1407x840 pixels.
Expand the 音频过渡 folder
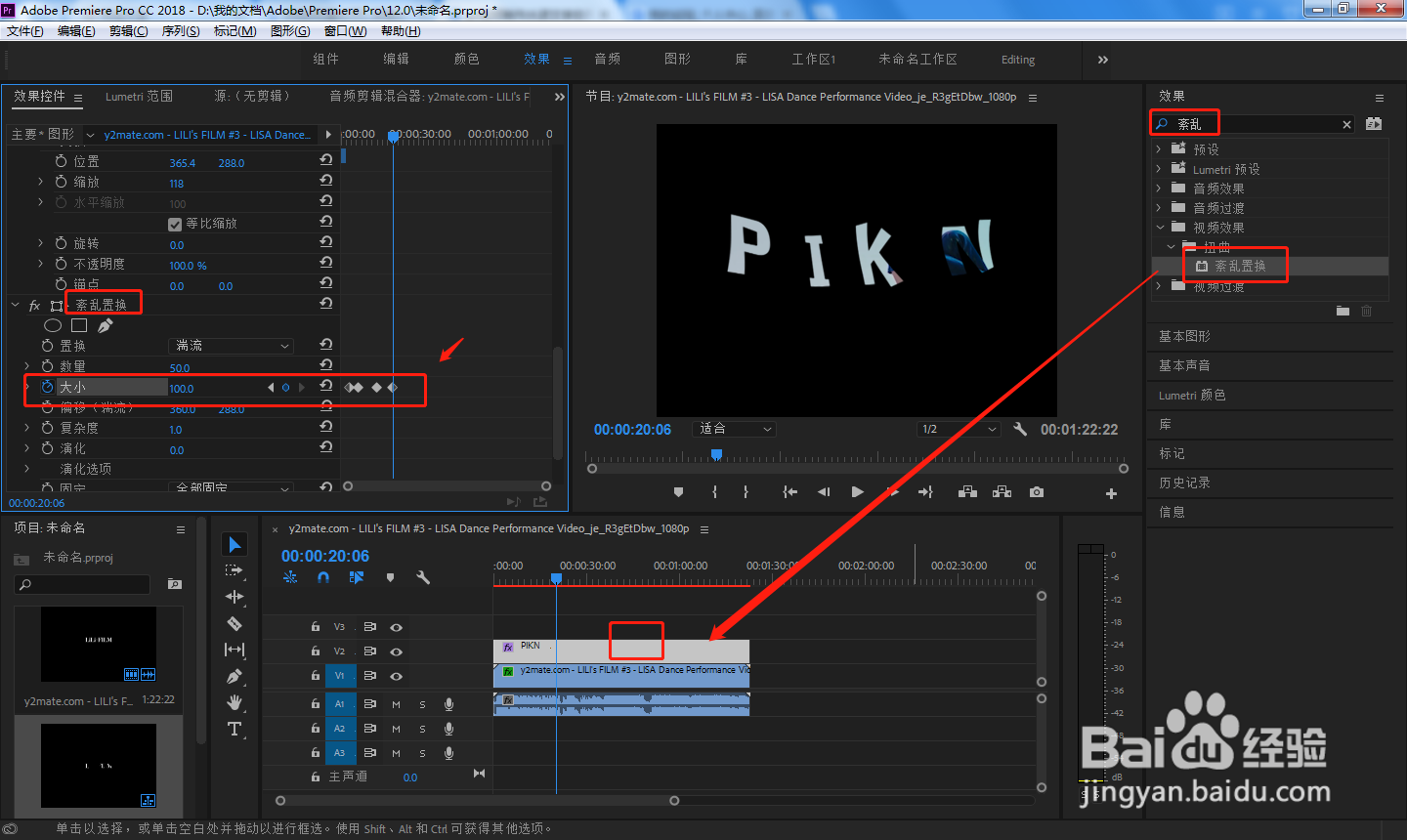(x=1159, y=208)
